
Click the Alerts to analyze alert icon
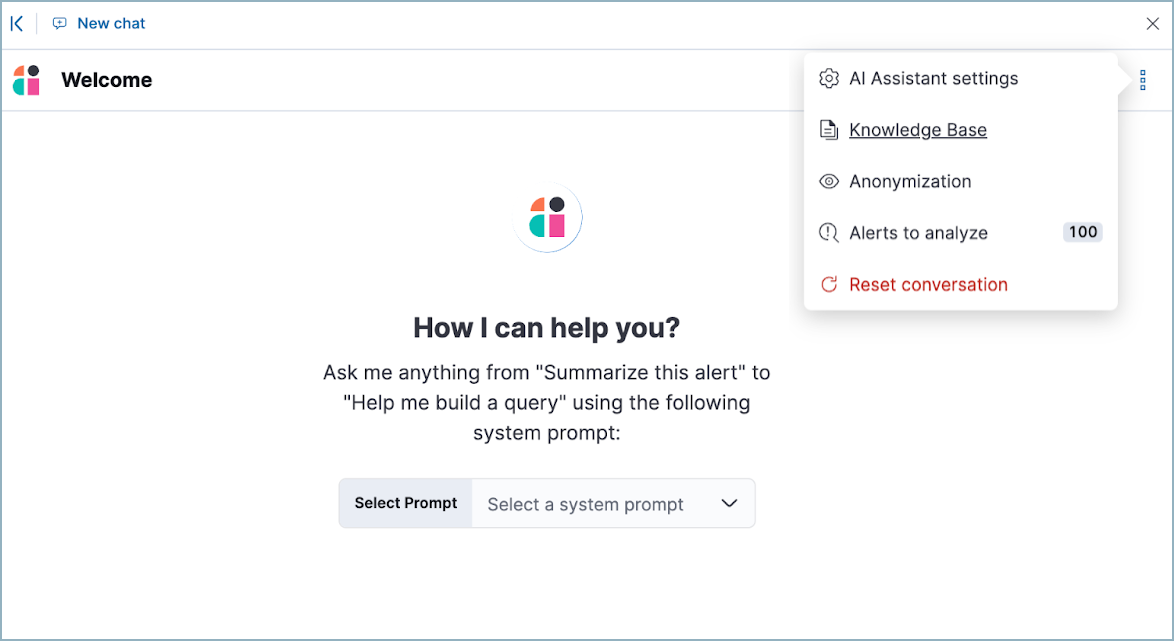coord(829,232)
